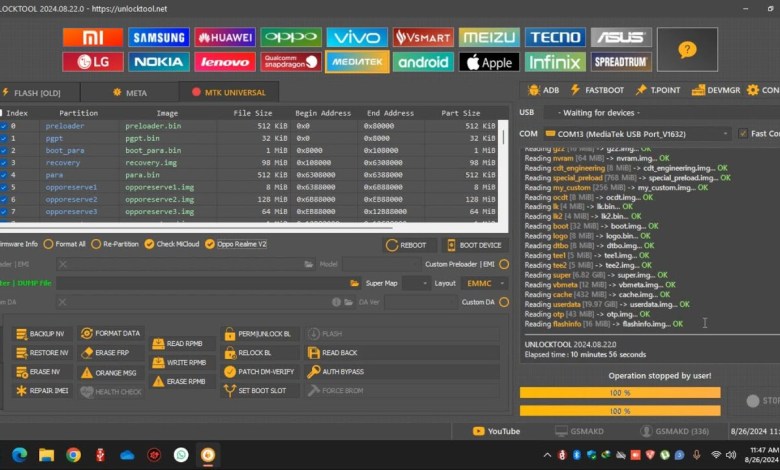Click the REPAIR IMEI button
The image size is (780, 470).
point(42,391)
